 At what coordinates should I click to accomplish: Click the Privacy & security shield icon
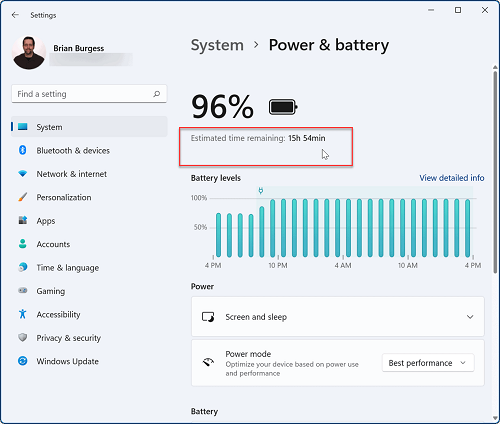22,338
